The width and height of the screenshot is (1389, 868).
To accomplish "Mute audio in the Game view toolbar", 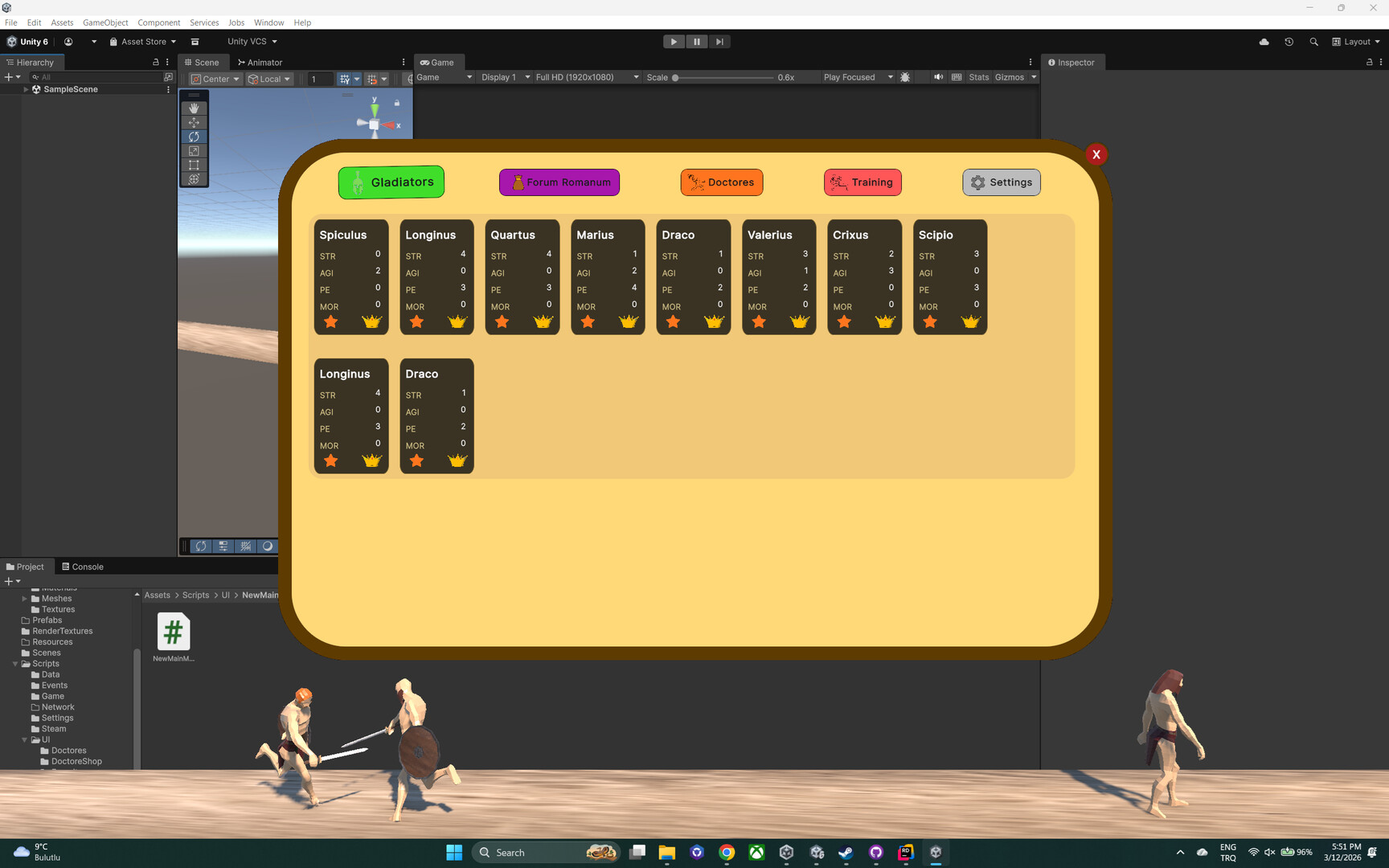I will pos(938,77).
